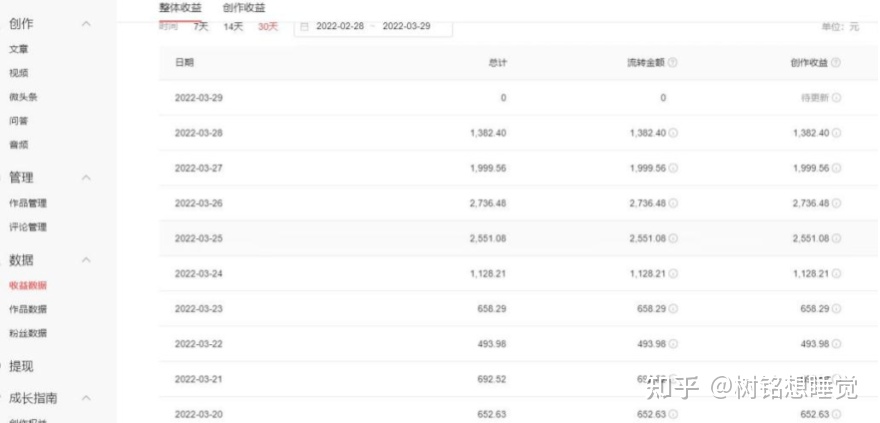Switch to the 创作收益 tab
This screenshot has height=423, width=880.
pyautogui.click(x=244, y=7)
